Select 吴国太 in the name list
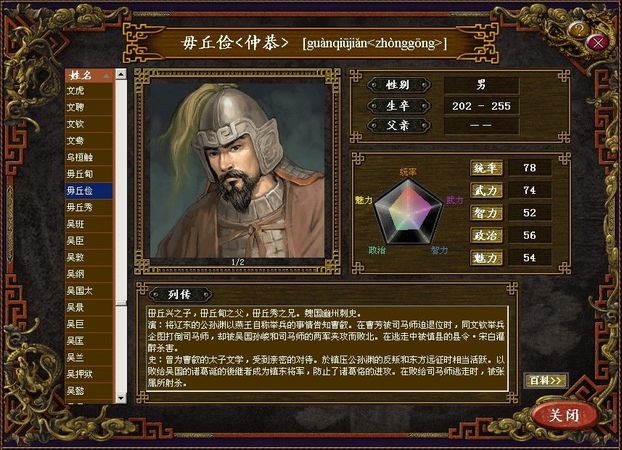Screen dimensions: 622x450 89,291
